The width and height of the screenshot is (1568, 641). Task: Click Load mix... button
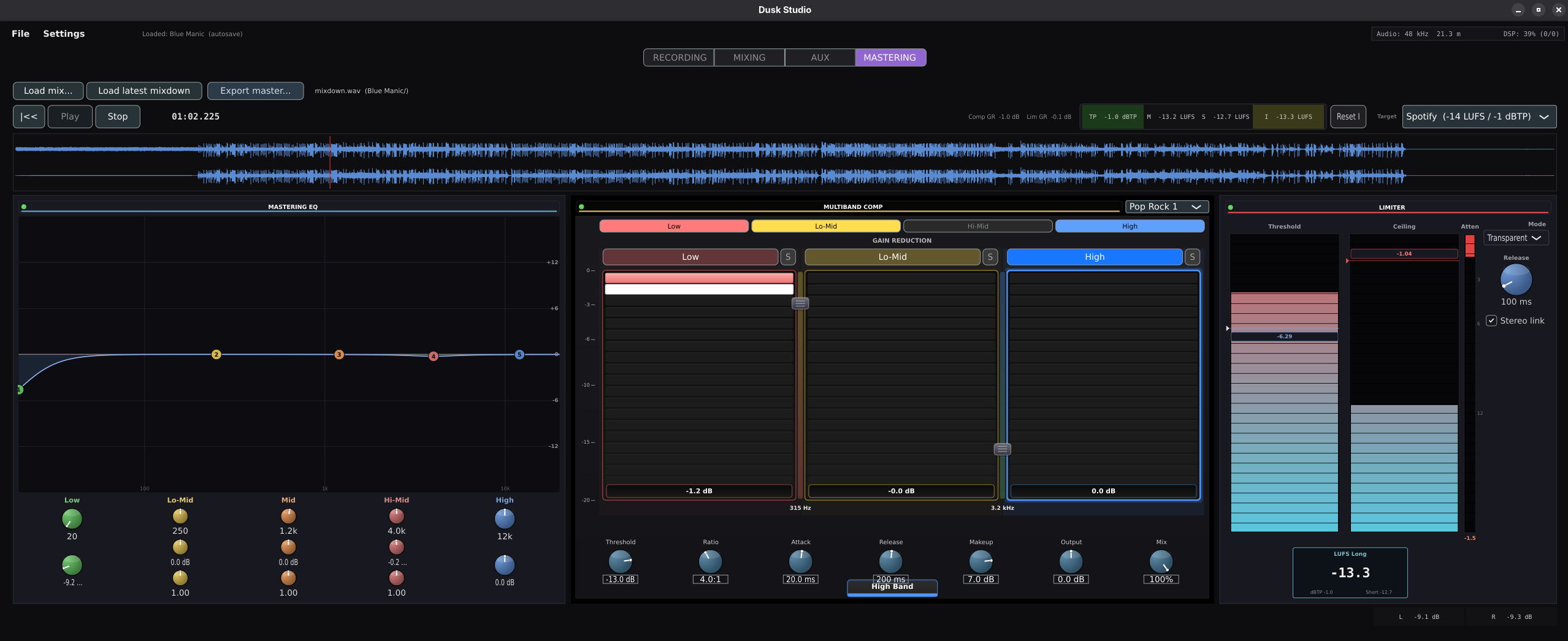48,91
